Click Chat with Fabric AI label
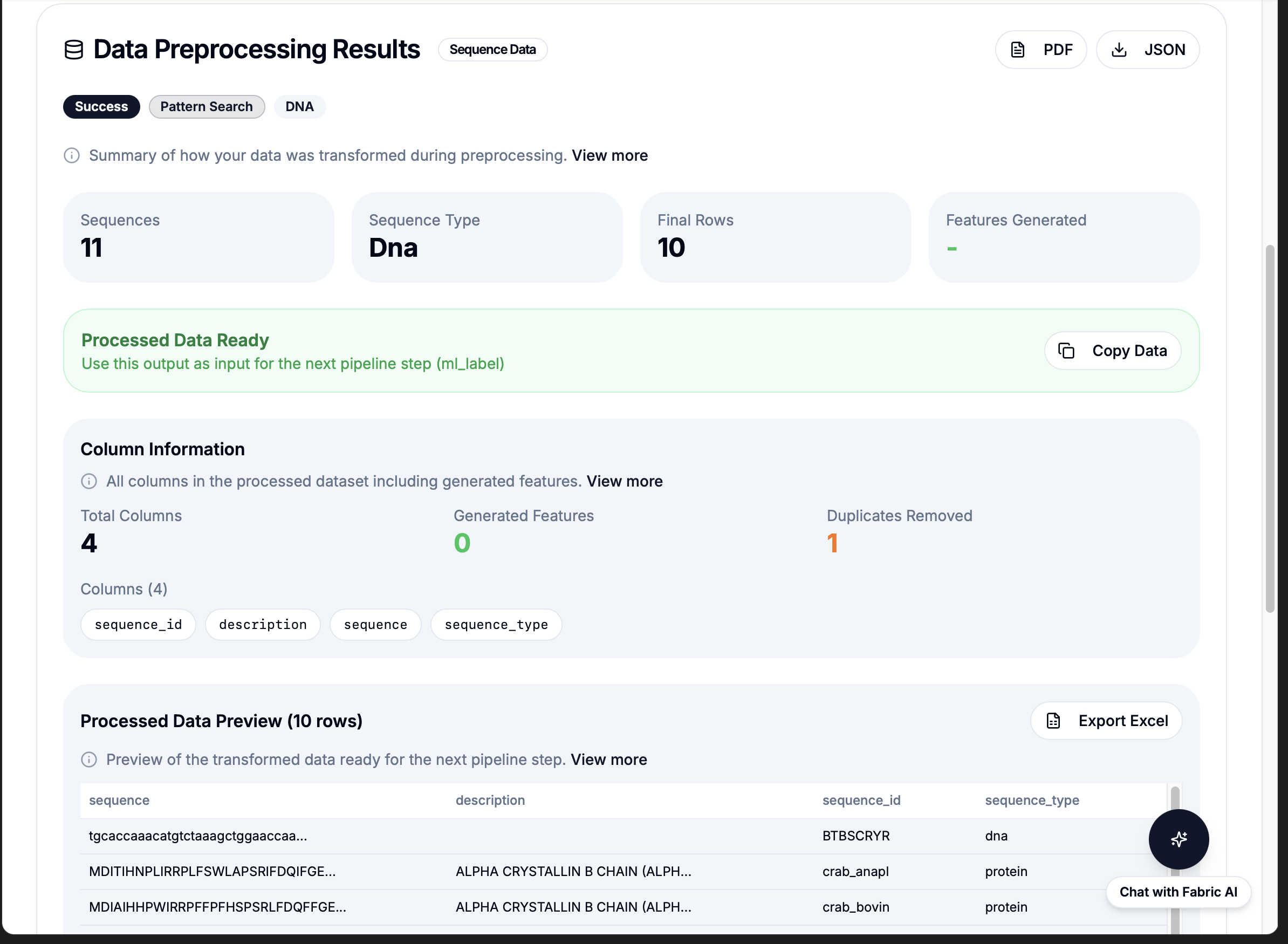Screen dimensions: 1288x944 1178,892
